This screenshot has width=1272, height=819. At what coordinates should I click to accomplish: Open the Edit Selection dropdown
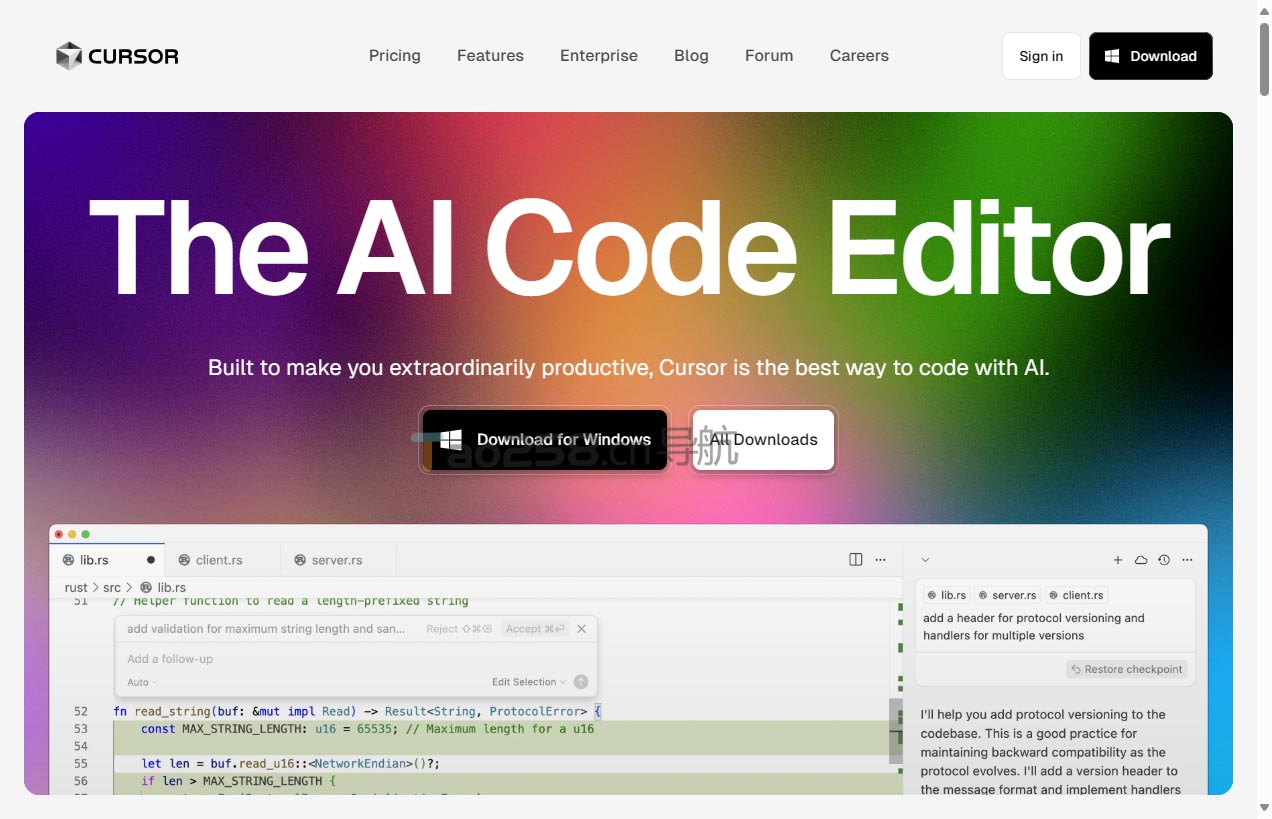(x=528, y=682)
